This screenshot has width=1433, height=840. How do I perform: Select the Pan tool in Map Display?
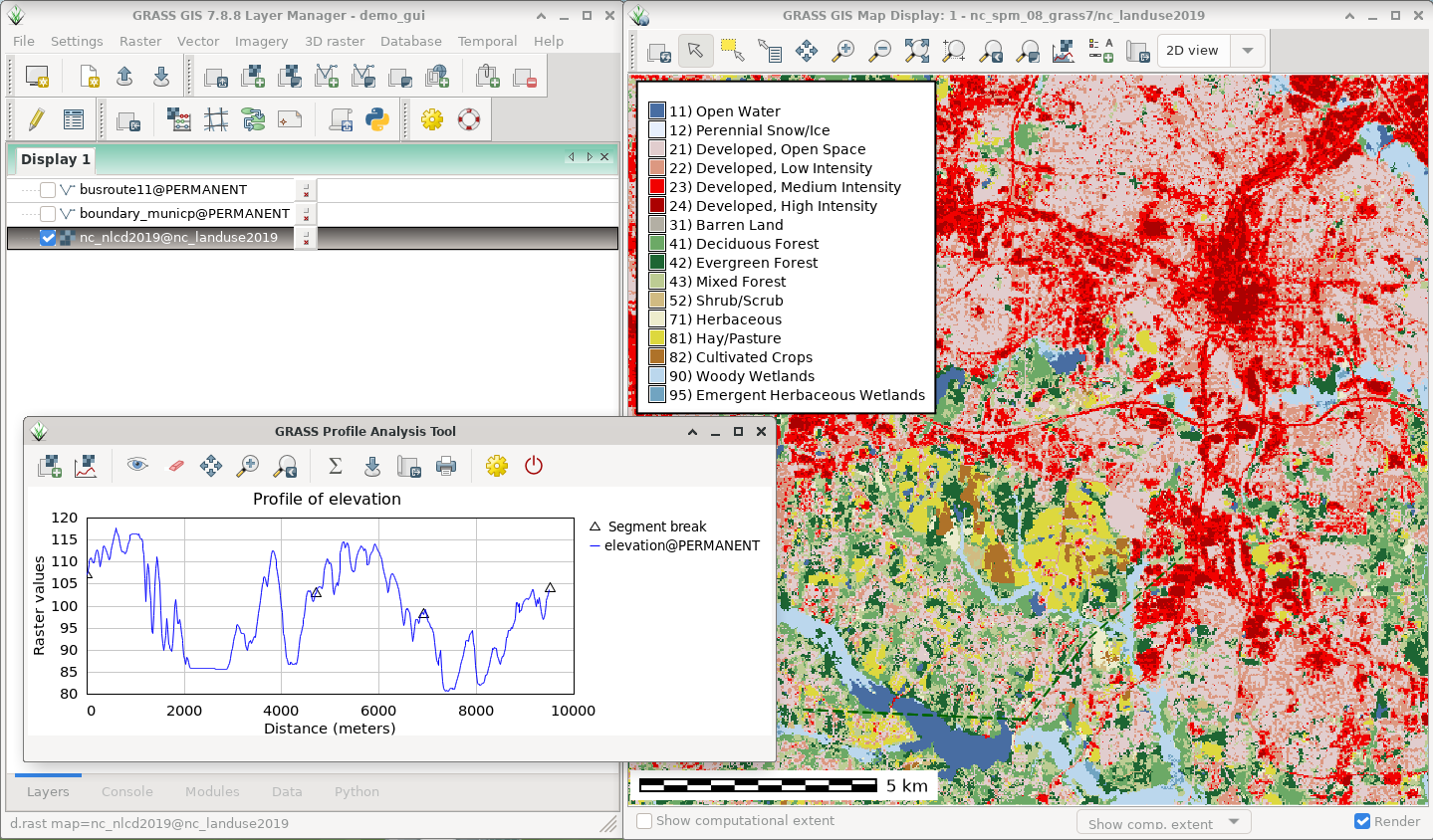click(x=807, y=51)
